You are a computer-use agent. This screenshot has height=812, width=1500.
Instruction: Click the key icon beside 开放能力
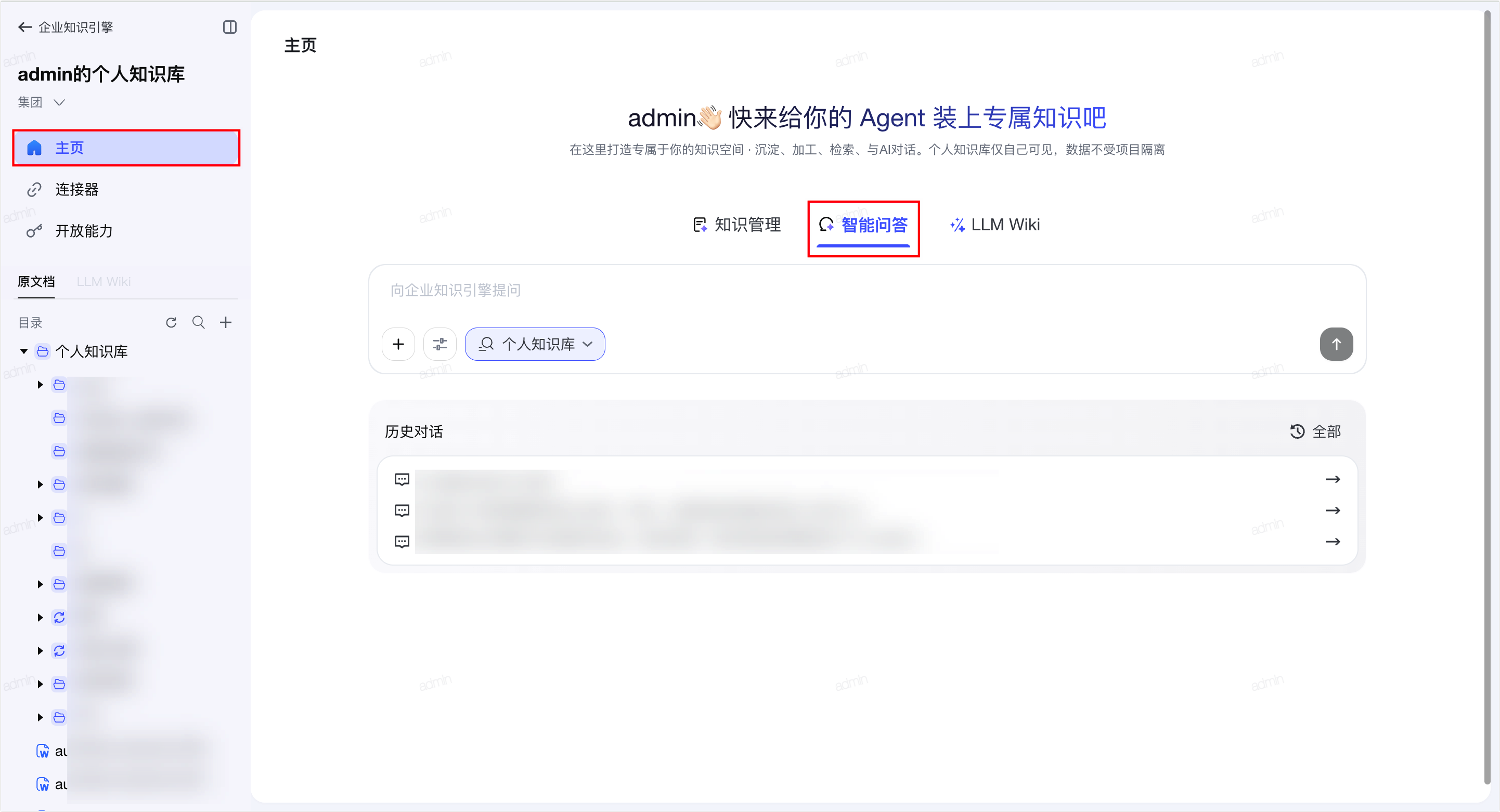click(x=34, y=230)
